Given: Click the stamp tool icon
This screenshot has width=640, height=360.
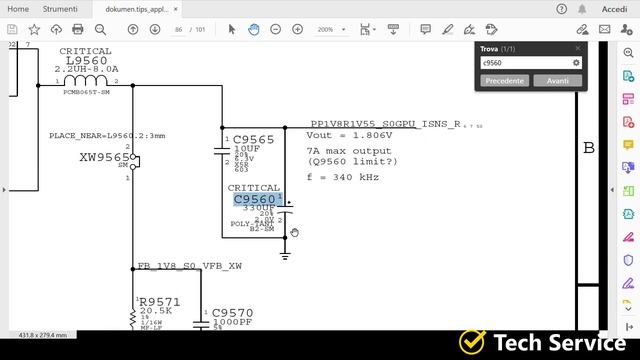Looking at the screenshot, I should click(491, 29).
